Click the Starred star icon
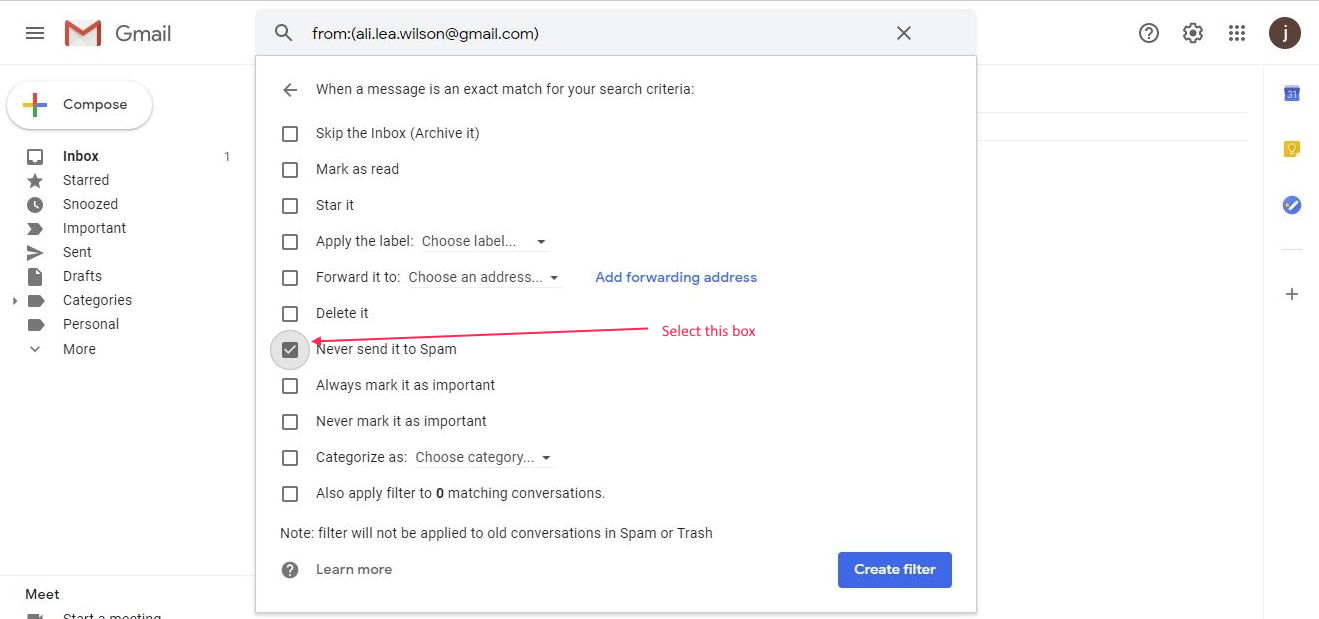The height and width of the screenshot is (619, 1319). (x=35, y=180)
